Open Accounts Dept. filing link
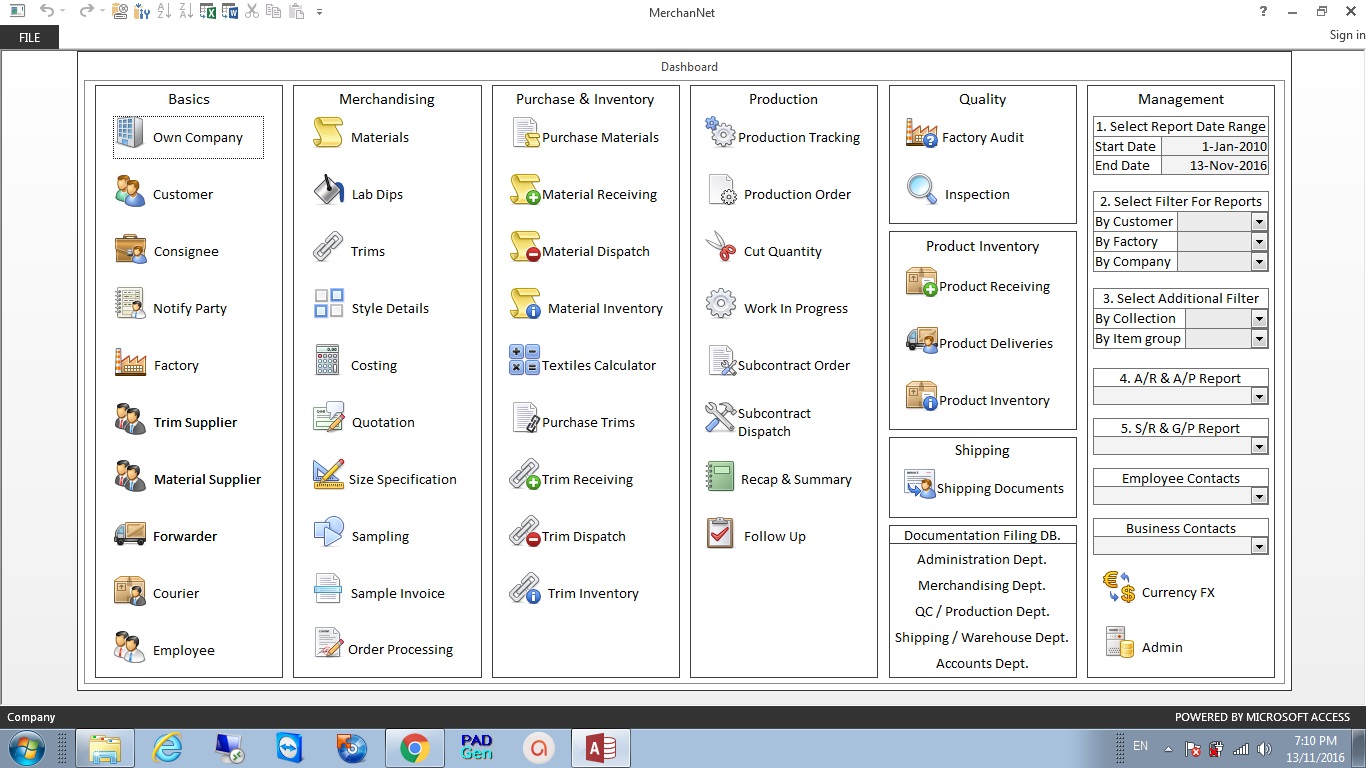Image resolution: width=1366 pixels, height=768 pixels. click(x=981, y=664)
